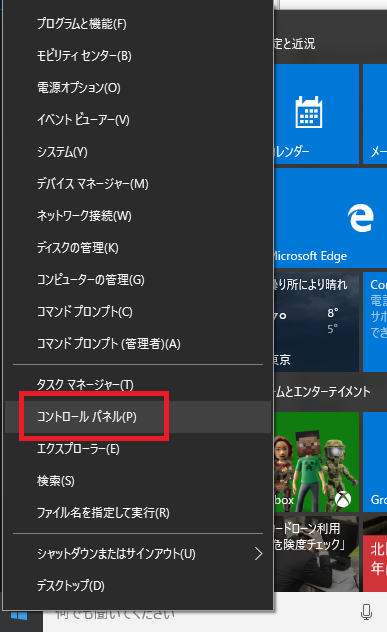Open プログラムと機能(F) menu entry
The image size is (387, 632).
[x=138, y=24]
